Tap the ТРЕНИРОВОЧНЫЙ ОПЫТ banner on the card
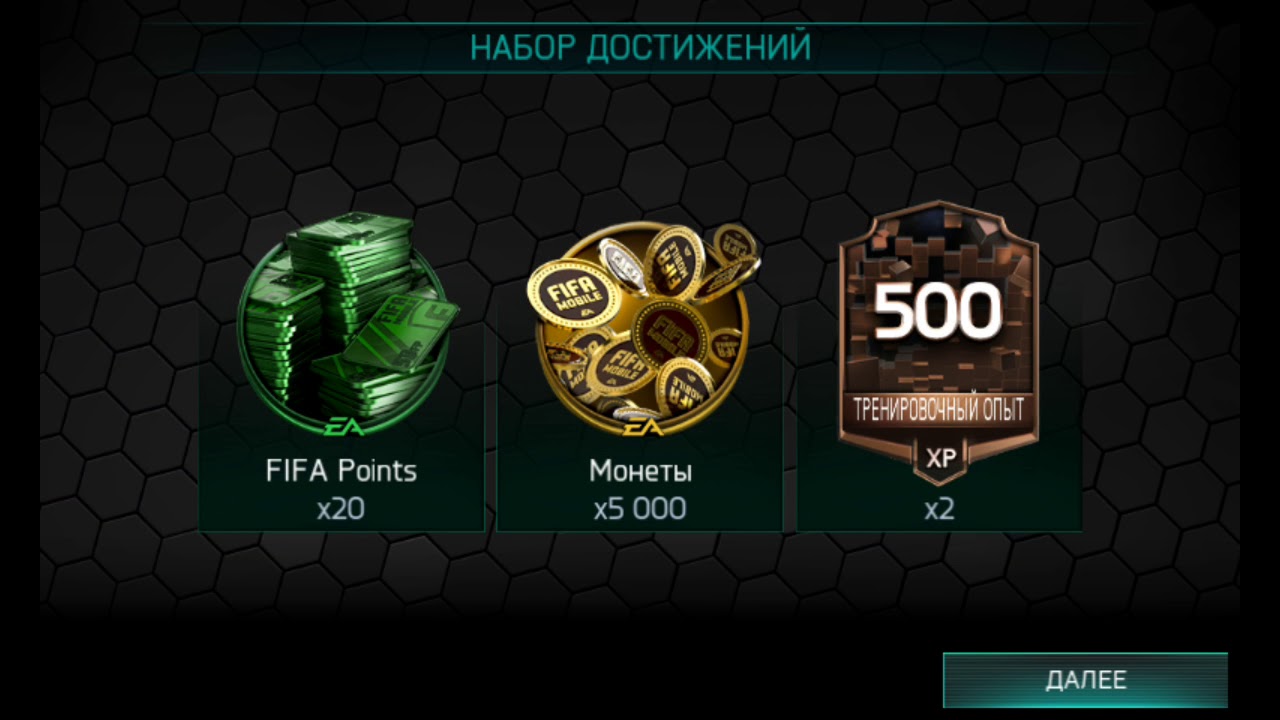The image size is (1280, 720). tap(938, 410)
